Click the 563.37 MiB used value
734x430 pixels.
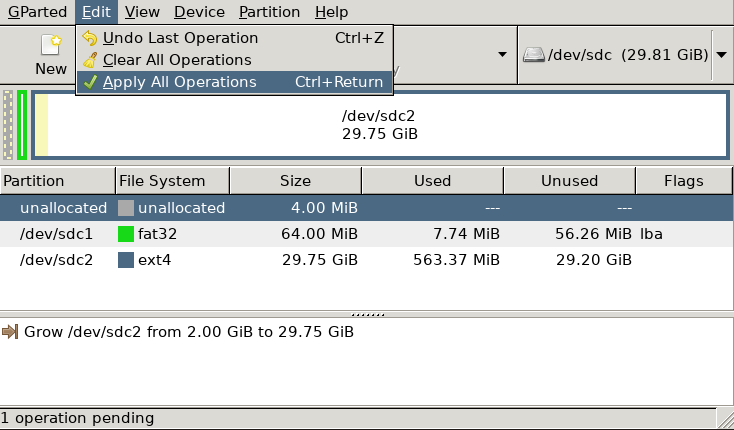456,260
